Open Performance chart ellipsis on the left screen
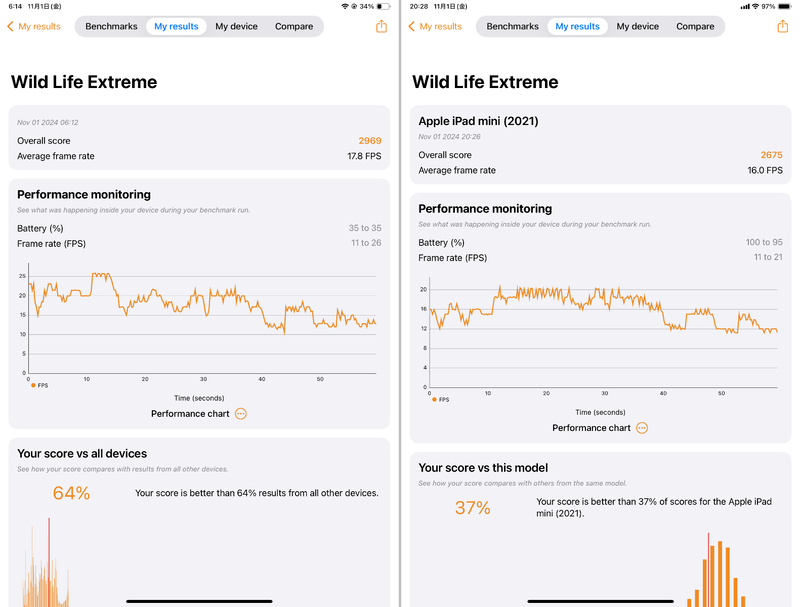Image resolution: width=800 pixels, height=607 pixels. [241, 413]
